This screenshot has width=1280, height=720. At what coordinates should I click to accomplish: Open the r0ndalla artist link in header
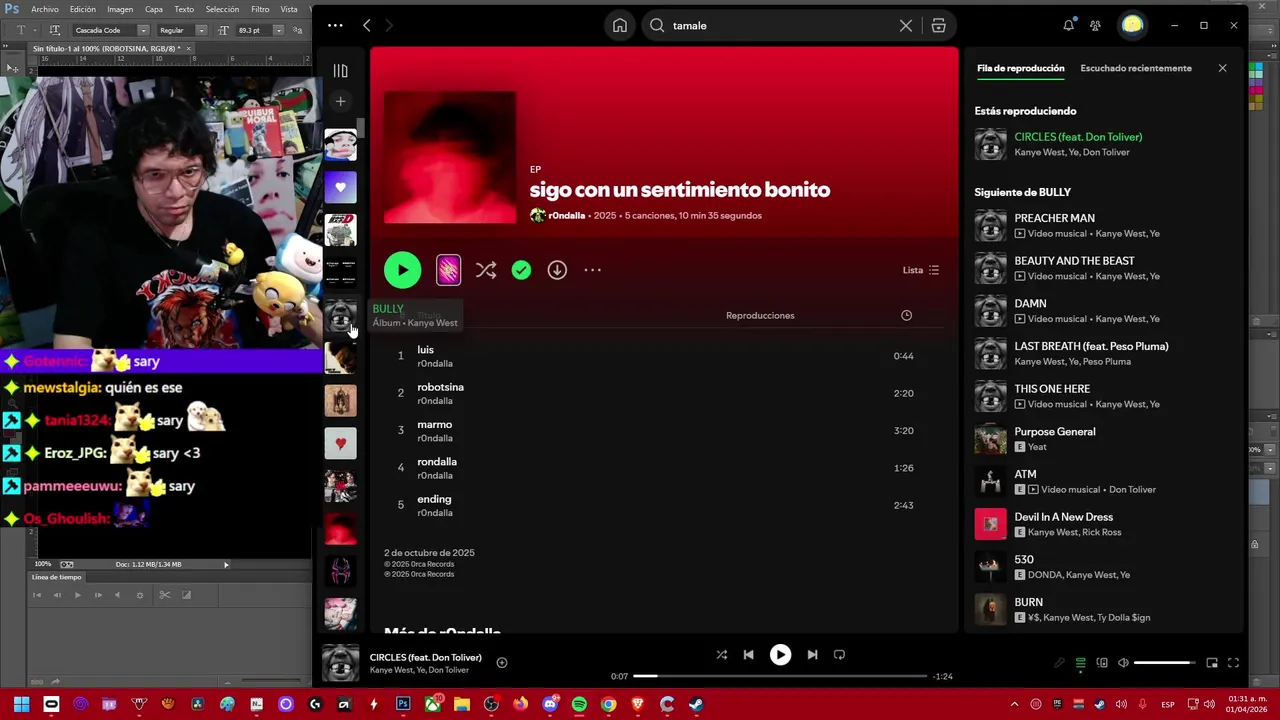pos(566,216)
